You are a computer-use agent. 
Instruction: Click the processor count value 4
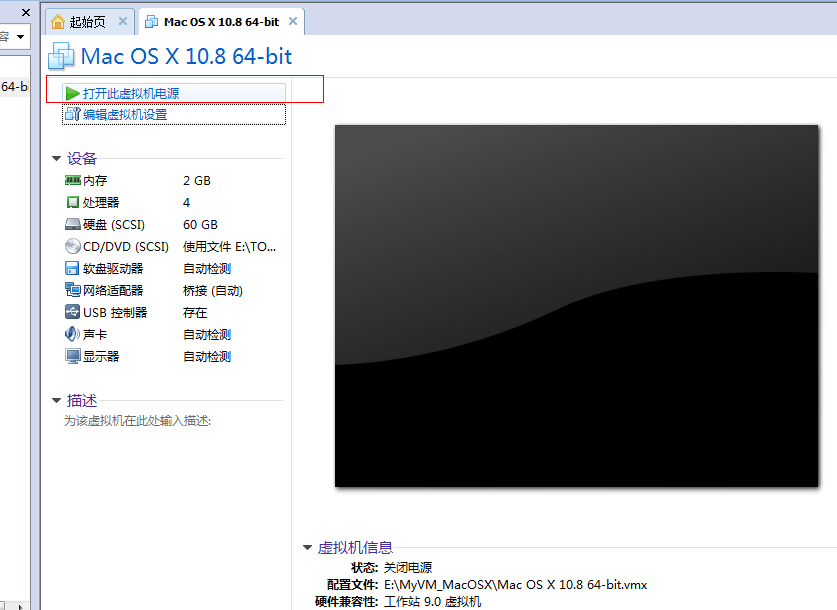186,202
